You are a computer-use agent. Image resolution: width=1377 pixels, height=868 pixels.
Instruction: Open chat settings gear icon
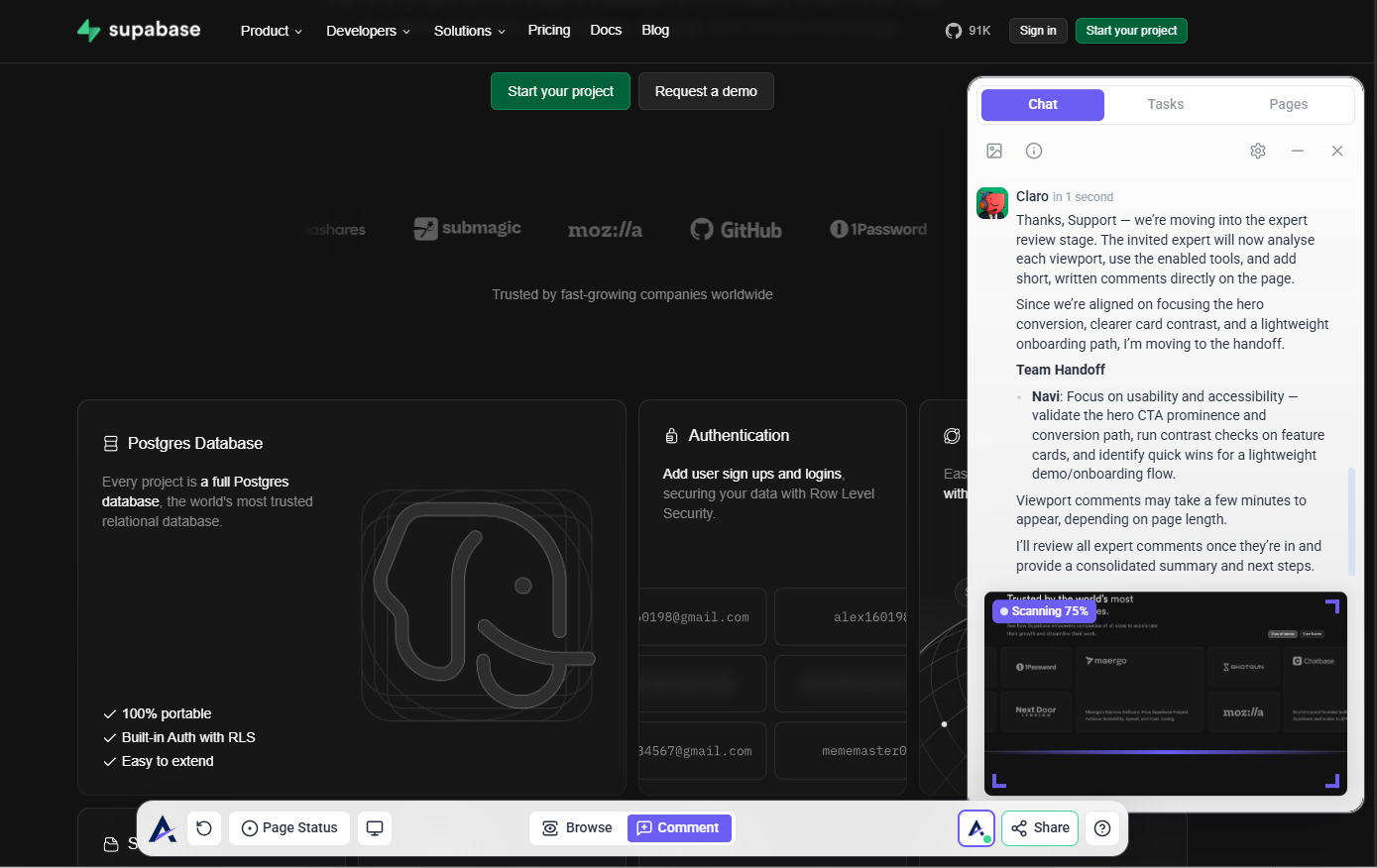(1258, 151)
